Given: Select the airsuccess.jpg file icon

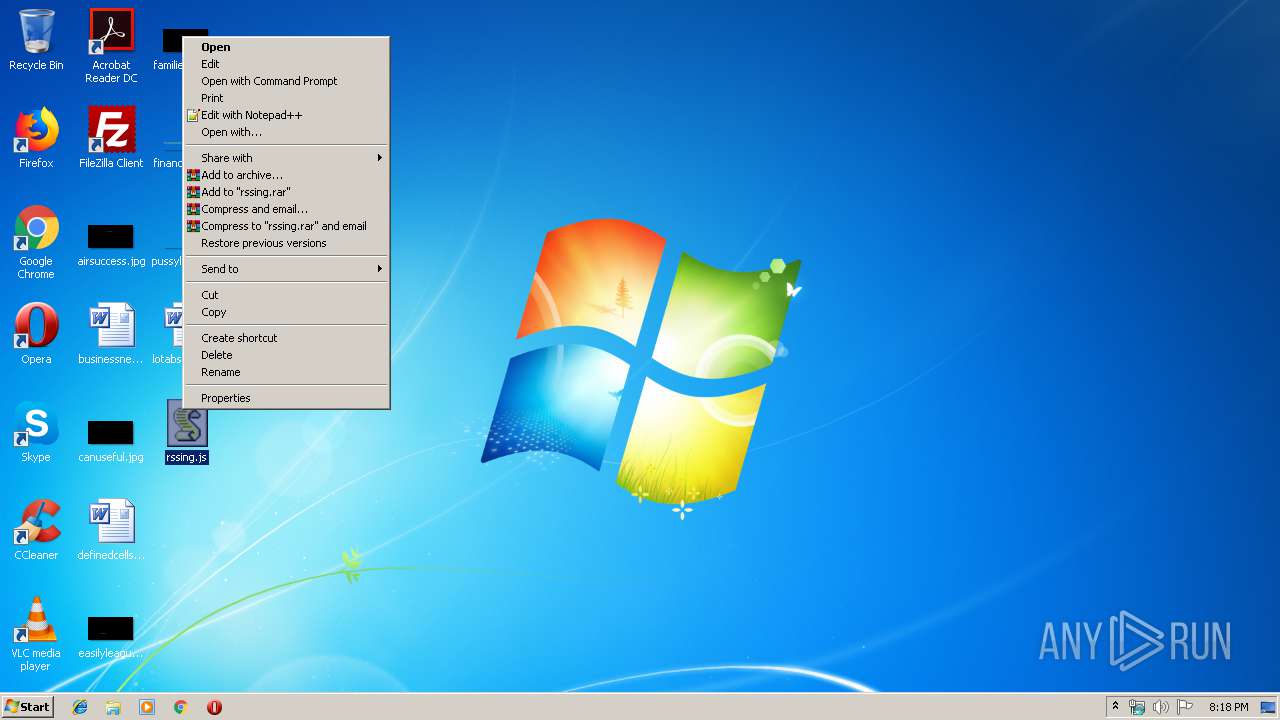Looking at the screenshot, I should 111,246.
